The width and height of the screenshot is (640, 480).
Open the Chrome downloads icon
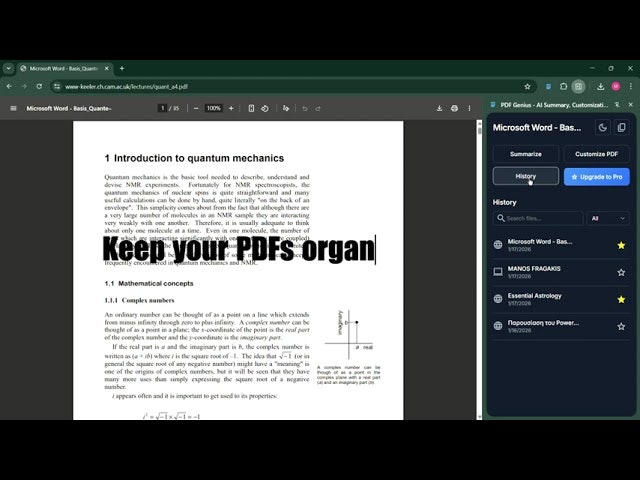click(x=600, y=87)
